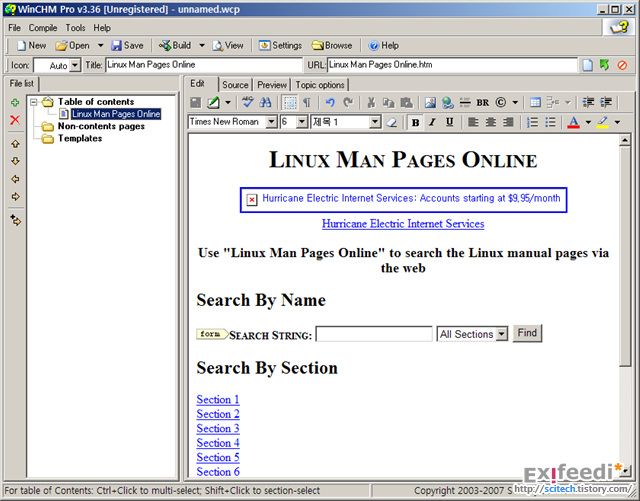The width and height of the screenshot is (640, 501).
Task: Click the move left arrow icon
Action: coord(15,179)
